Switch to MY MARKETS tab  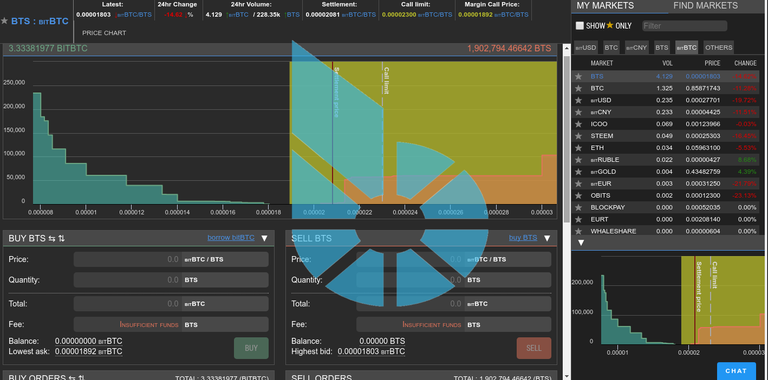605,6
